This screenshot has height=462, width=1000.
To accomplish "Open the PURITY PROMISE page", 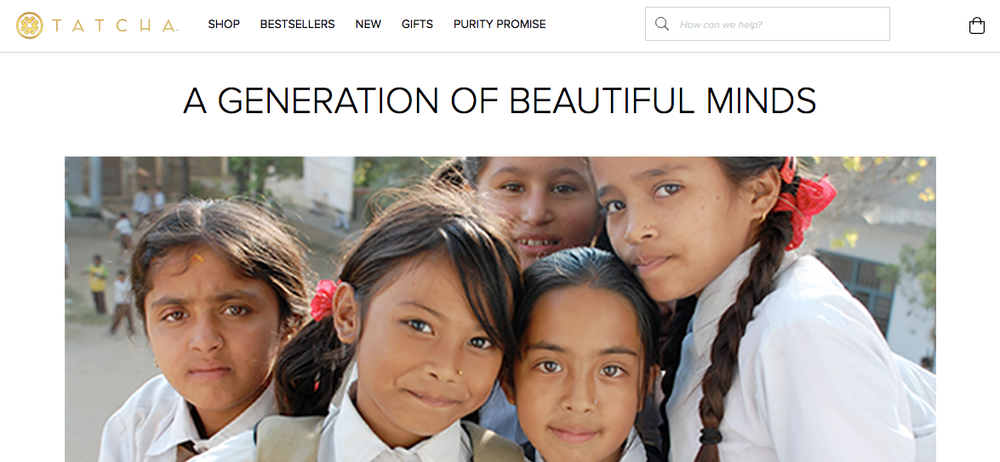I will [x=499, y=24].
